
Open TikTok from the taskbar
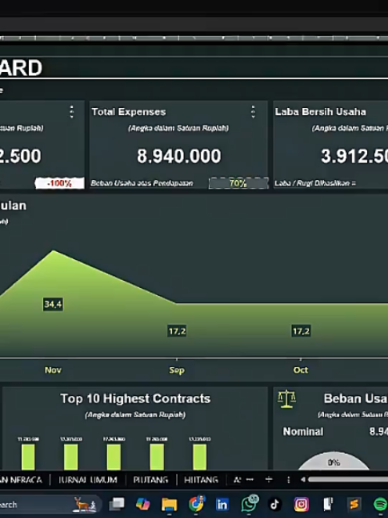[x=275, y=504]
